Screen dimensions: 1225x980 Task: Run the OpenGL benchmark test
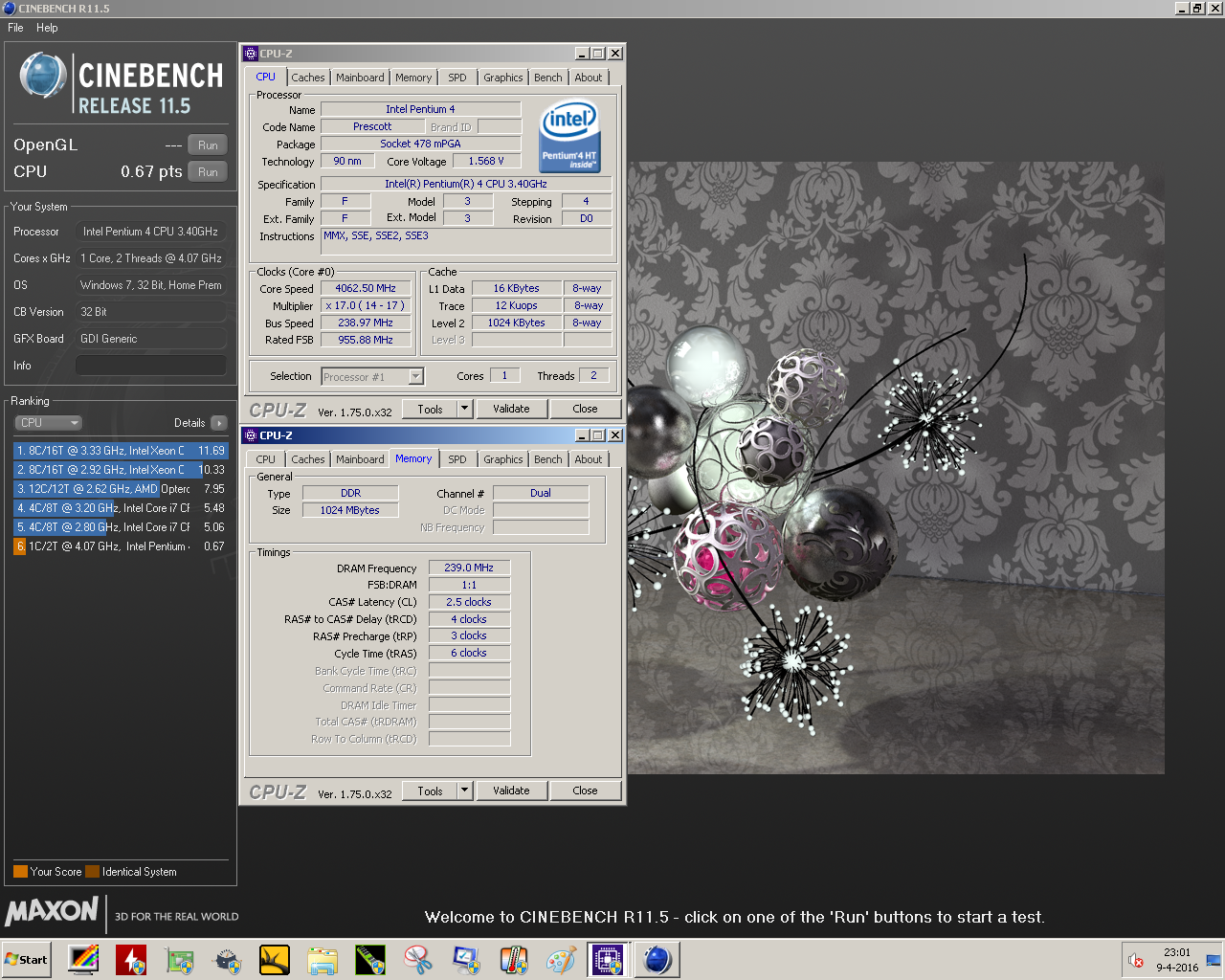click(x=208, y=145)
